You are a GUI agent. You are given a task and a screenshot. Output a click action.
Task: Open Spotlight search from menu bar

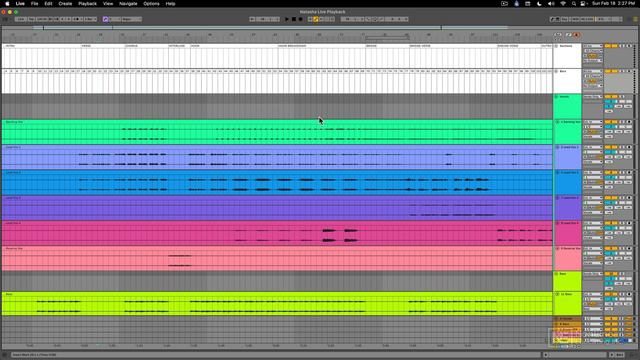click(x=573, y=4)
